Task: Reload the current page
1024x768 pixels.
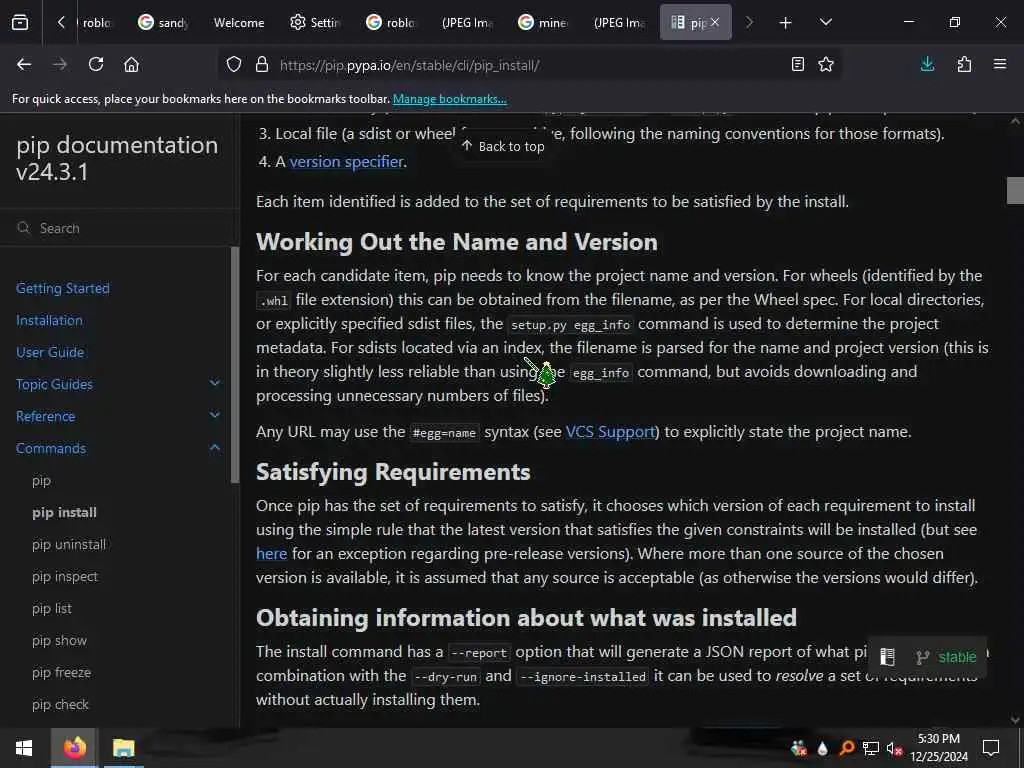Action: tap(96, 64)
